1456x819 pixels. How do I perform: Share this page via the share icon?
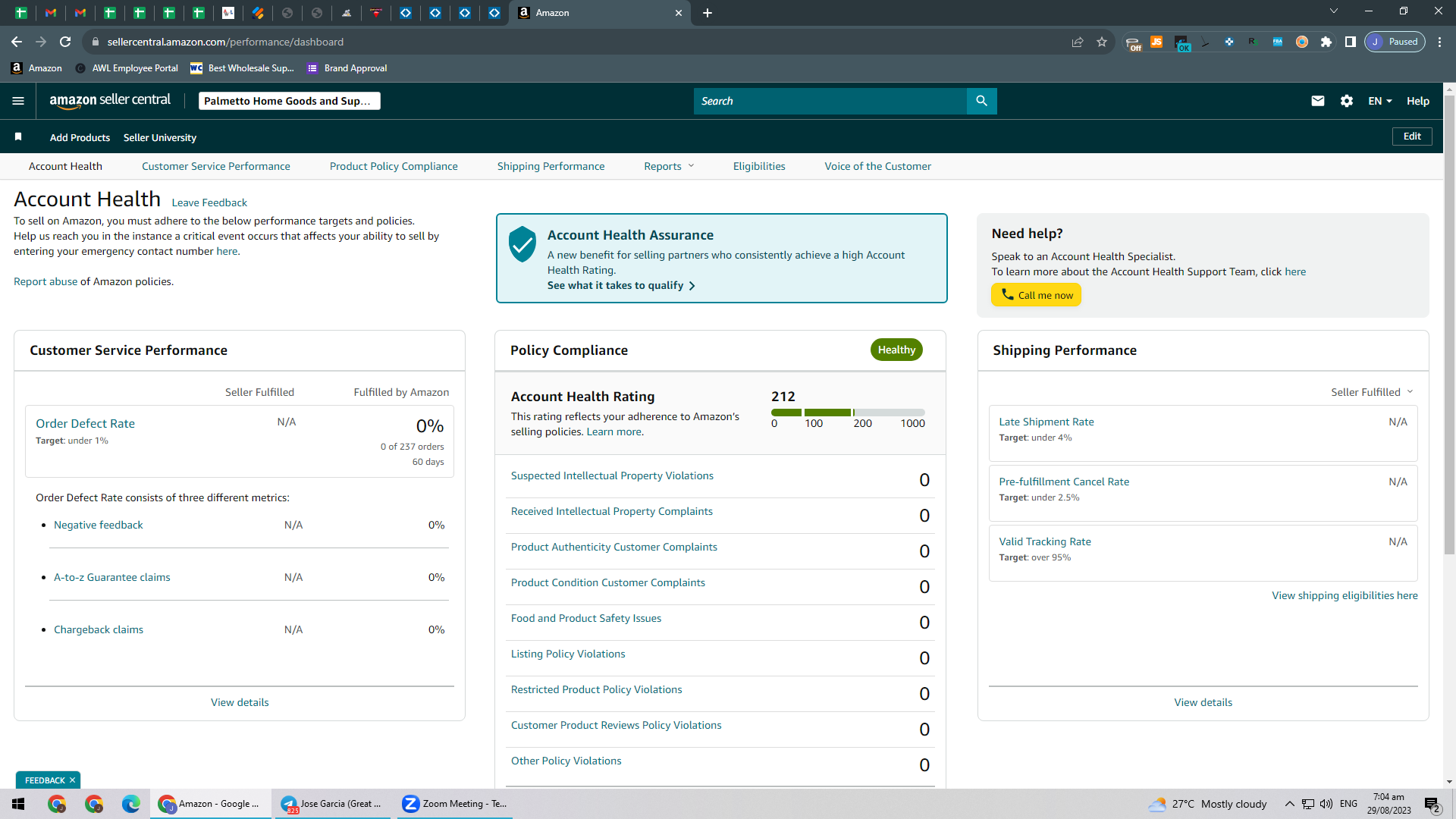point(1078,42)
